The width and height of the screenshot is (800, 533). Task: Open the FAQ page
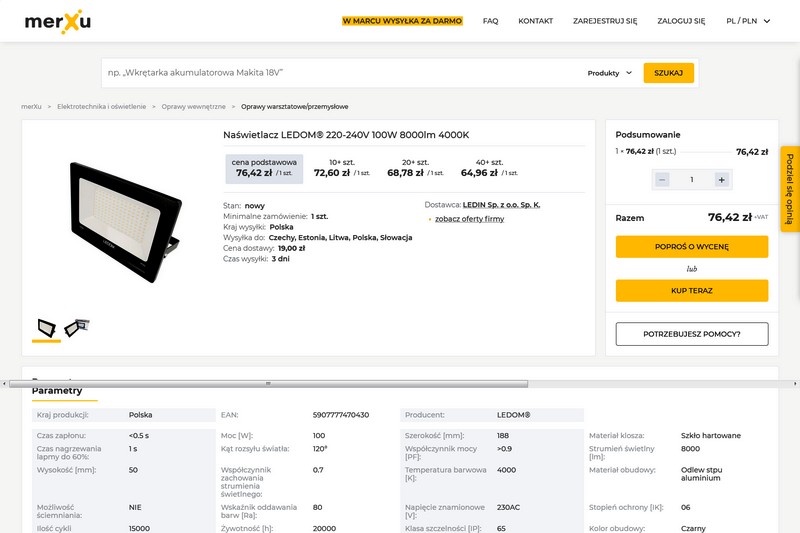tap(490, 21)
